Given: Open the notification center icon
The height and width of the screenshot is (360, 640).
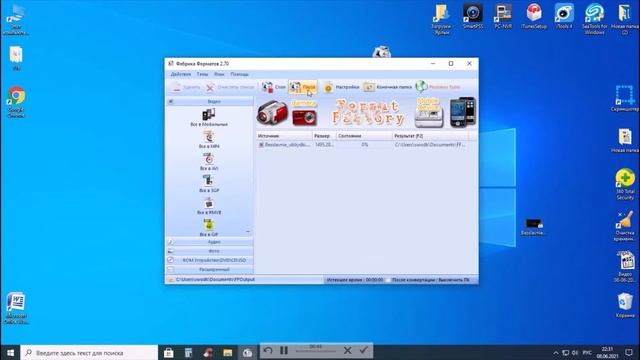Looking at the screenshot, I should [629, 352].
